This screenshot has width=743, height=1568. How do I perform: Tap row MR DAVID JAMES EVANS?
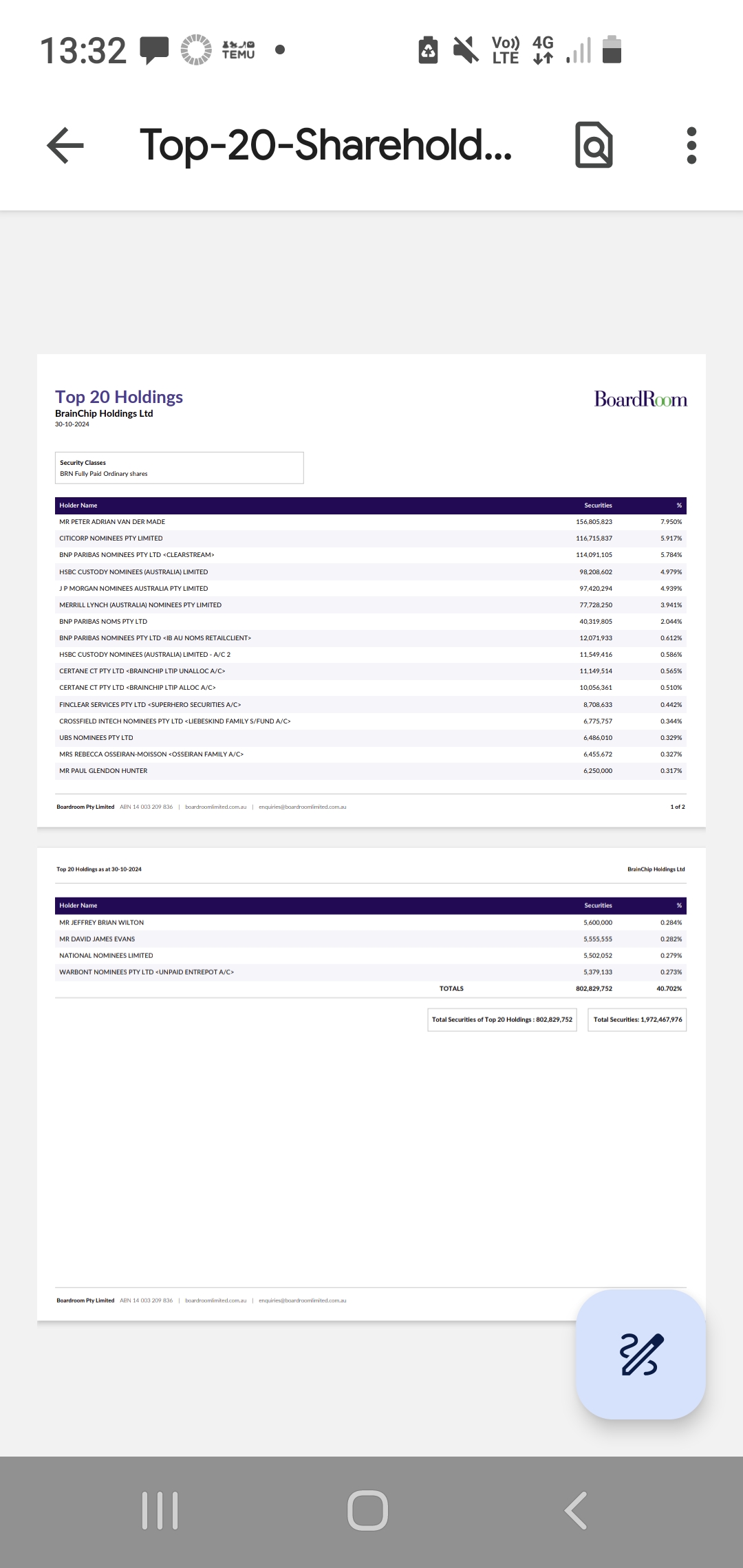point(371,939)
